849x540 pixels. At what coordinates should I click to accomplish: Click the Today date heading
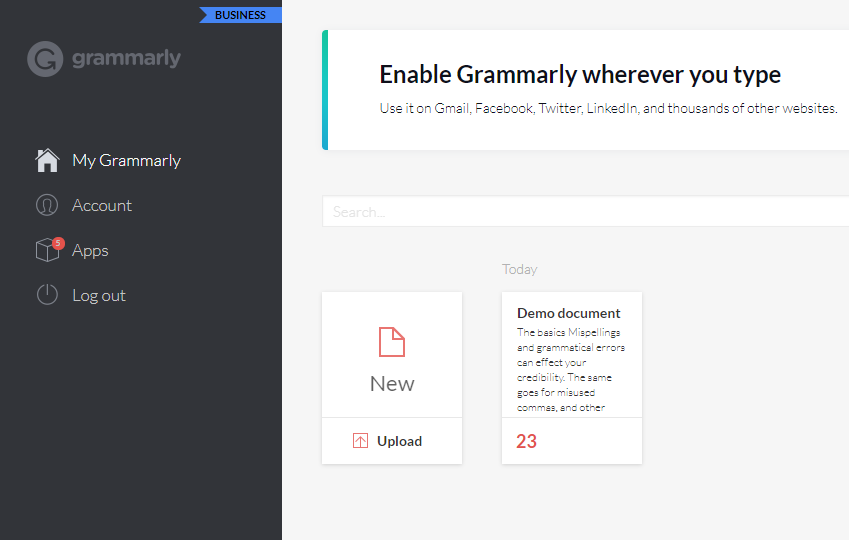[x=519, y=269]
